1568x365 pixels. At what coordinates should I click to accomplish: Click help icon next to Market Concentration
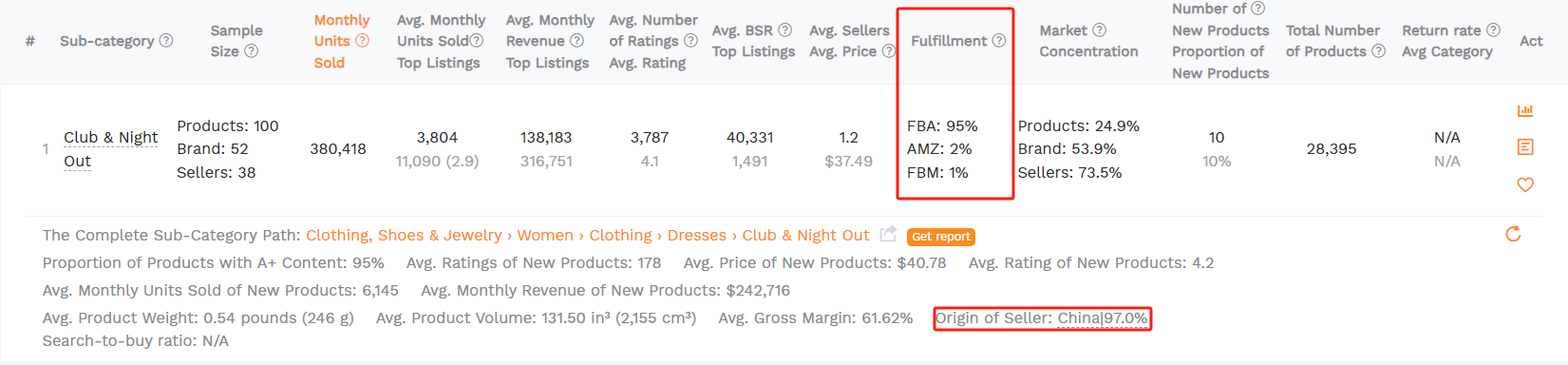coord(1099,30)
